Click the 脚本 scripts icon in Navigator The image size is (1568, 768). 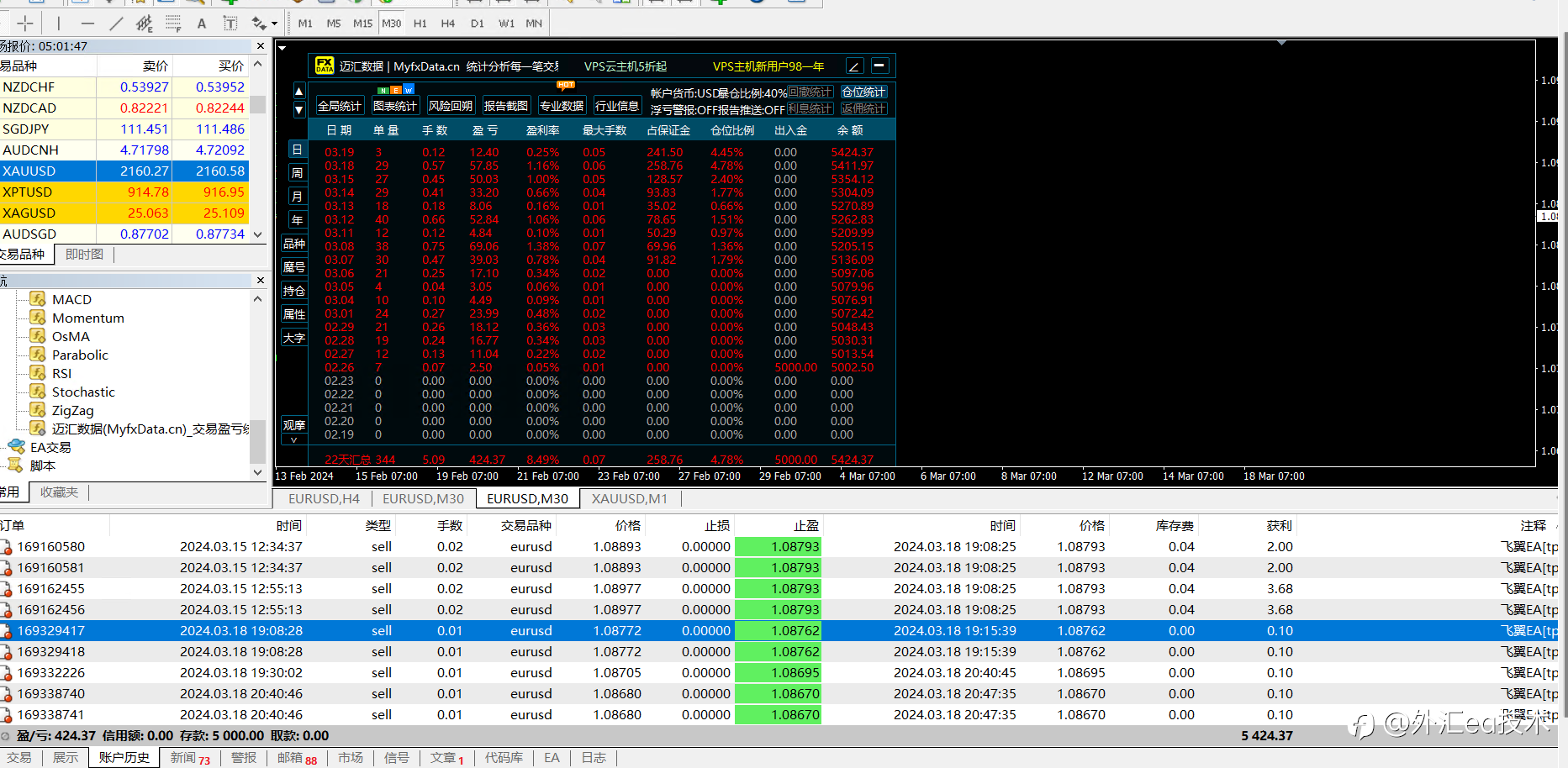[15, 465]
